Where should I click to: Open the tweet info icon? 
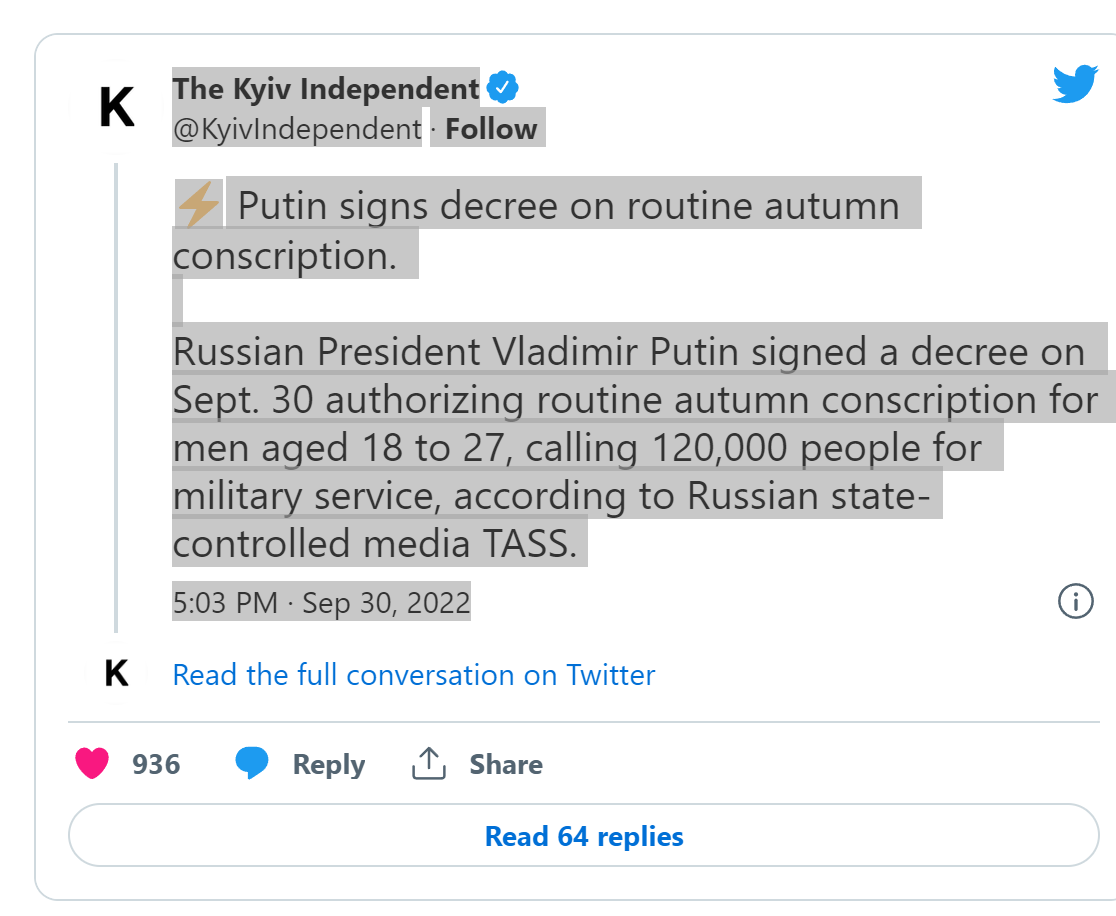tap(1074, 601)
